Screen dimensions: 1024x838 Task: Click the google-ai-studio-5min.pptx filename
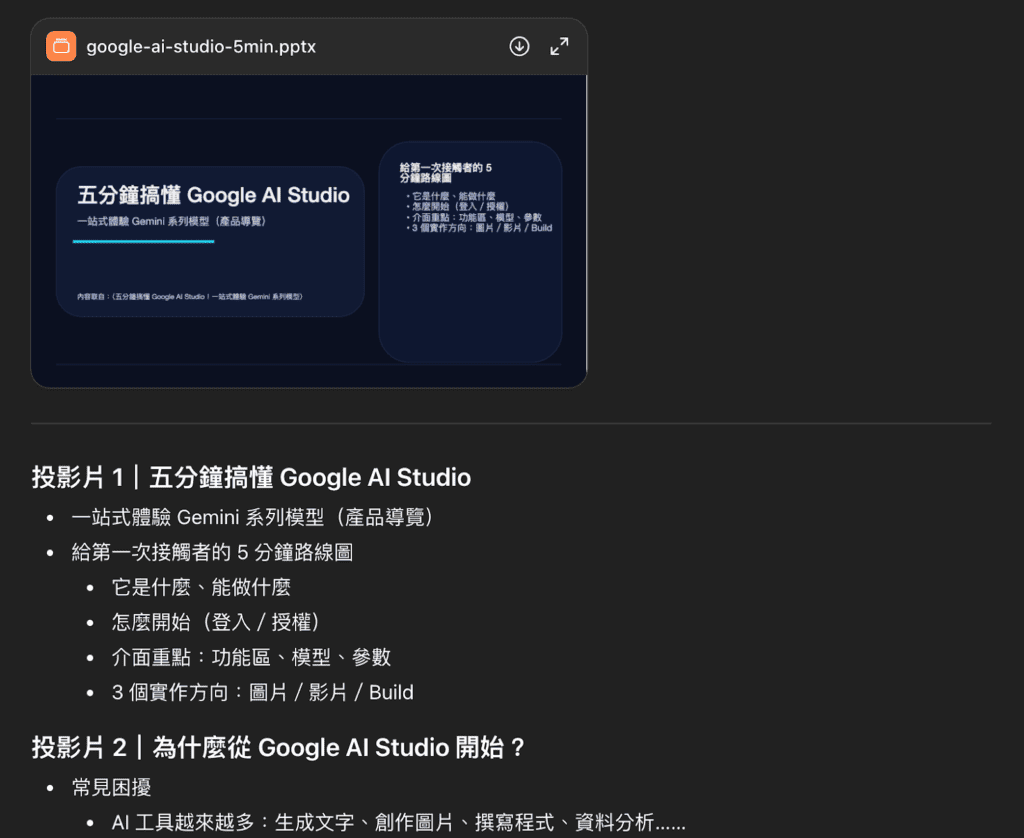click(201, 47)
